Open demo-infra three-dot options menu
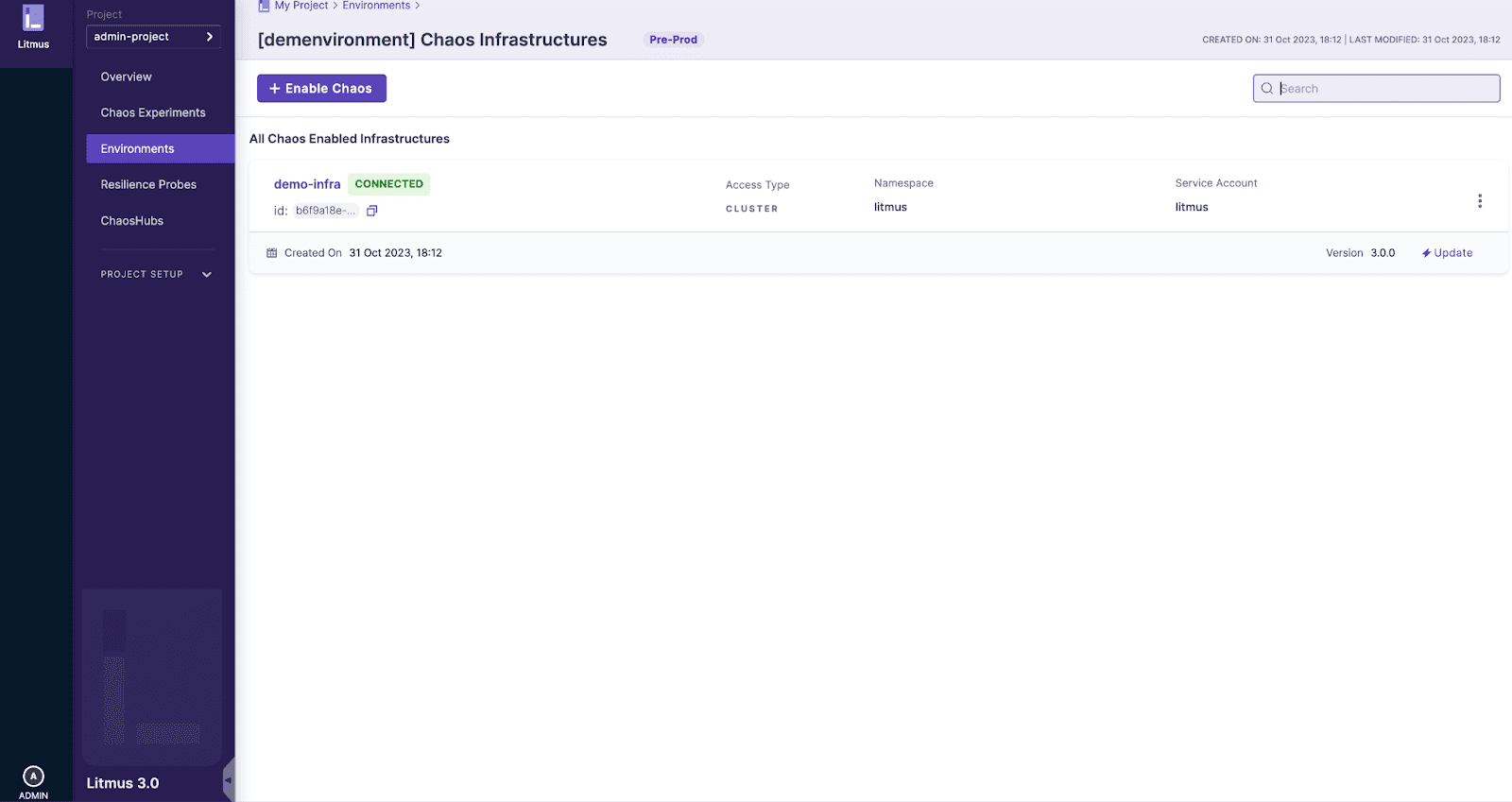The height and width of the screenshot is (802, 1512). 1480,201
